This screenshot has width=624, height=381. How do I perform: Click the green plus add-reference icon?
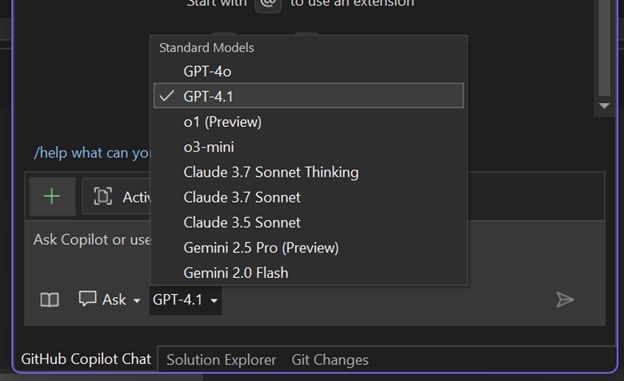tap(52, 196)
